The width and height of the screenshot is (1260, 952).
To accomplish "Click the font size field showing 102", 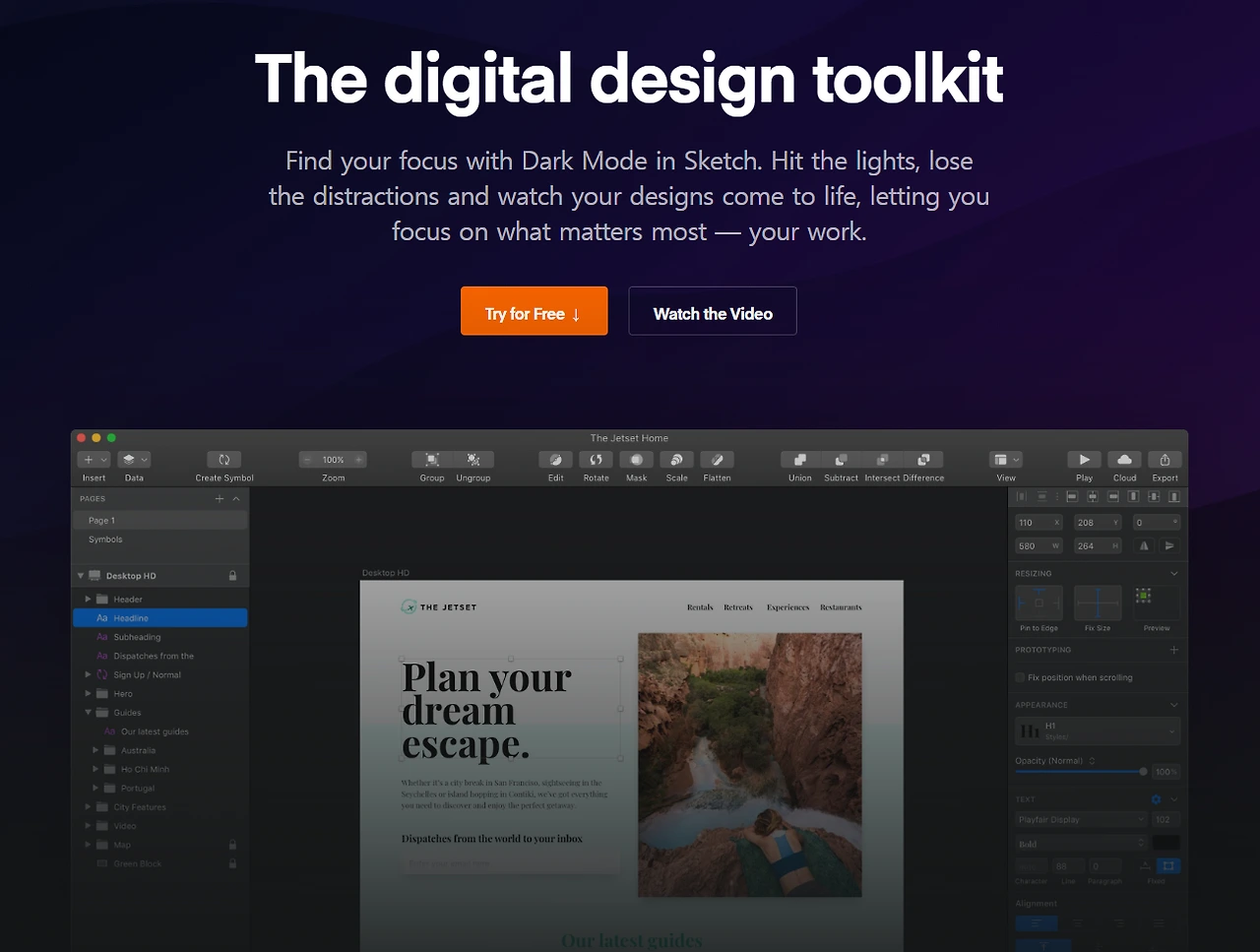I will [1166, 819].
